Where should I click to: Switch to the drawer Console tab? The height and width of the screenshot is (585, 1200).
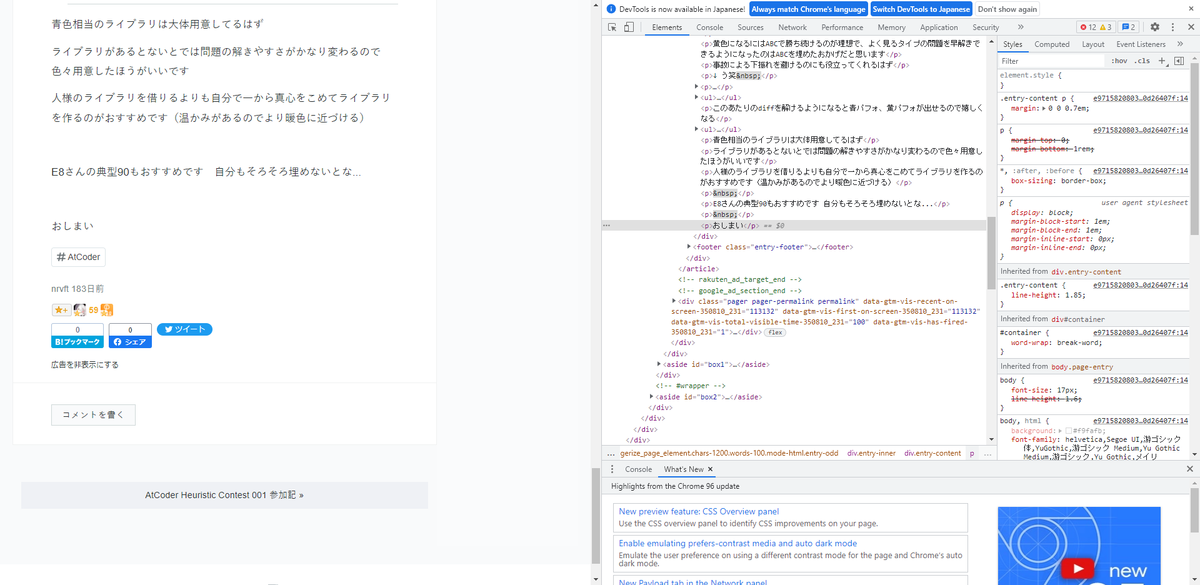pyautogui.click(x=638, y=469)
